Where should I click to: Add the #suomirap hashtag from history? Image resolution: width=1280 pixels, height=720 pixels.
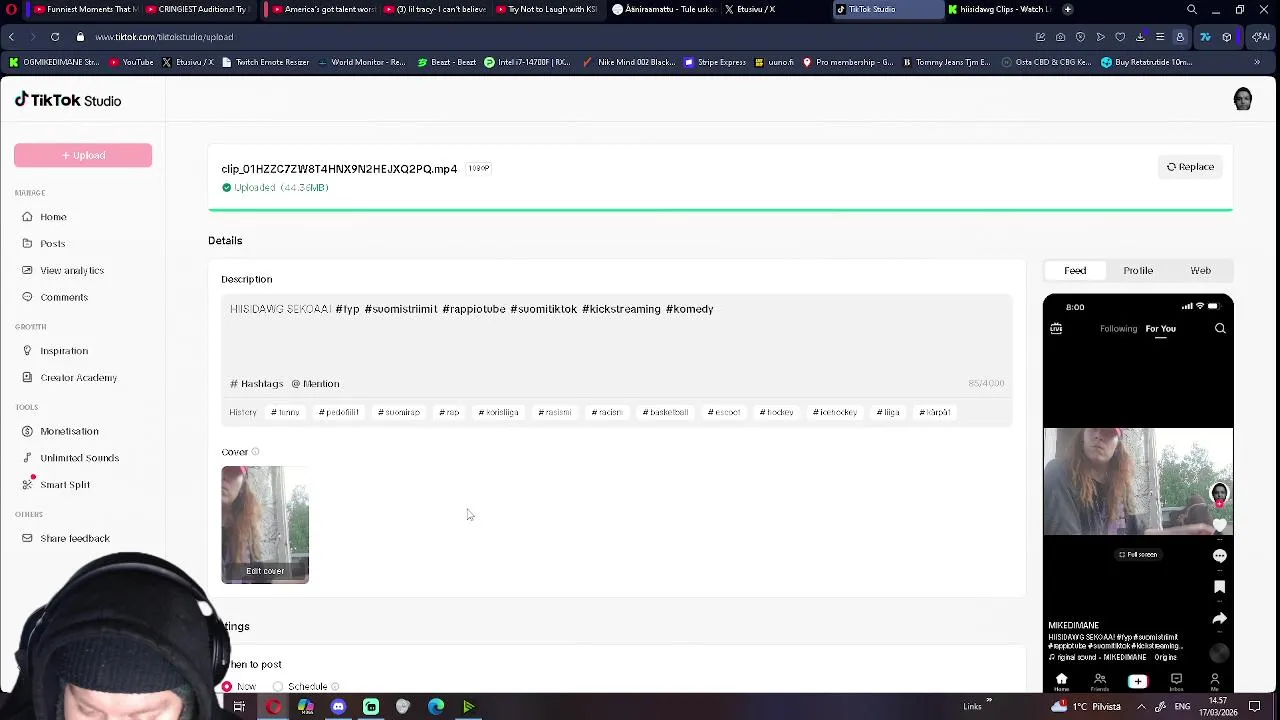pos(399,412)
